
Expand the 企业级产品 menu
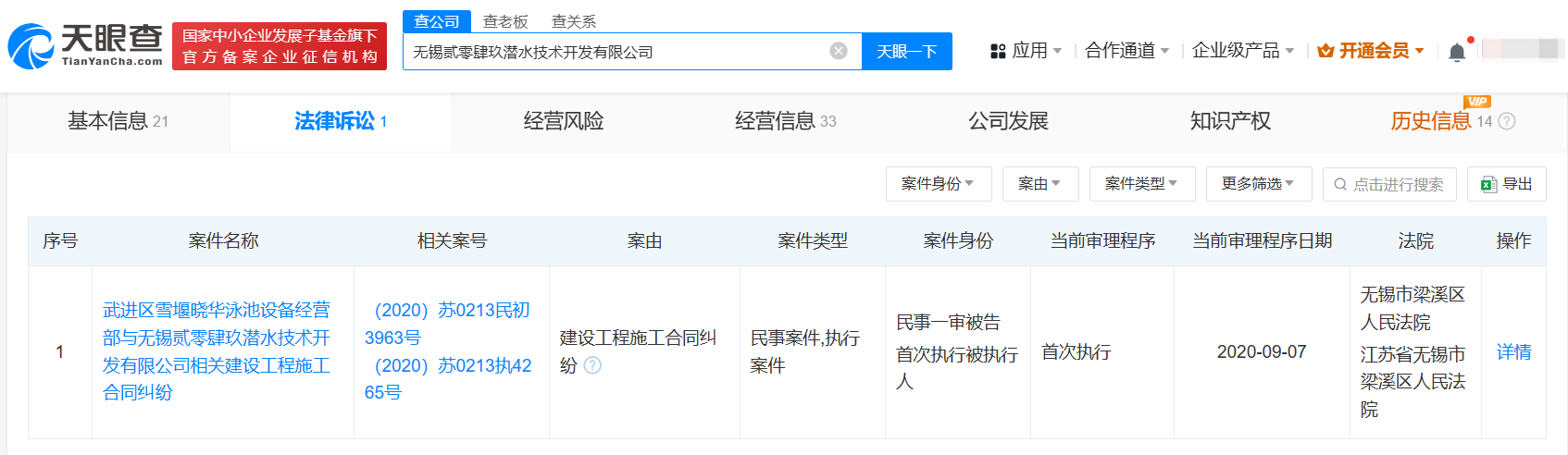coord(1242,51)
